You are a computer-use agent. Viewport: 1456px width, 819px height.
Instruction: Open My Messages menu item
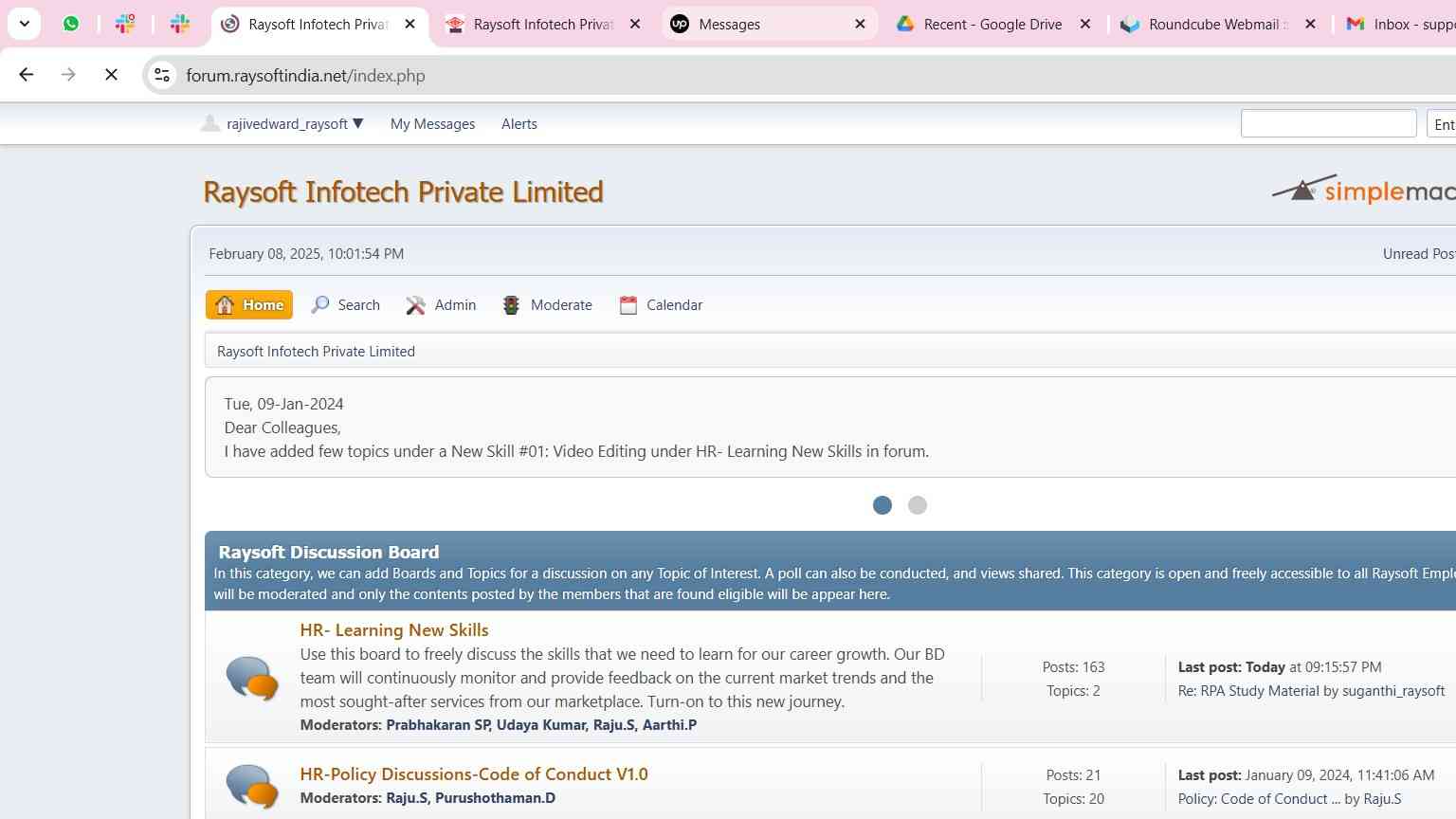coord(432,124)
